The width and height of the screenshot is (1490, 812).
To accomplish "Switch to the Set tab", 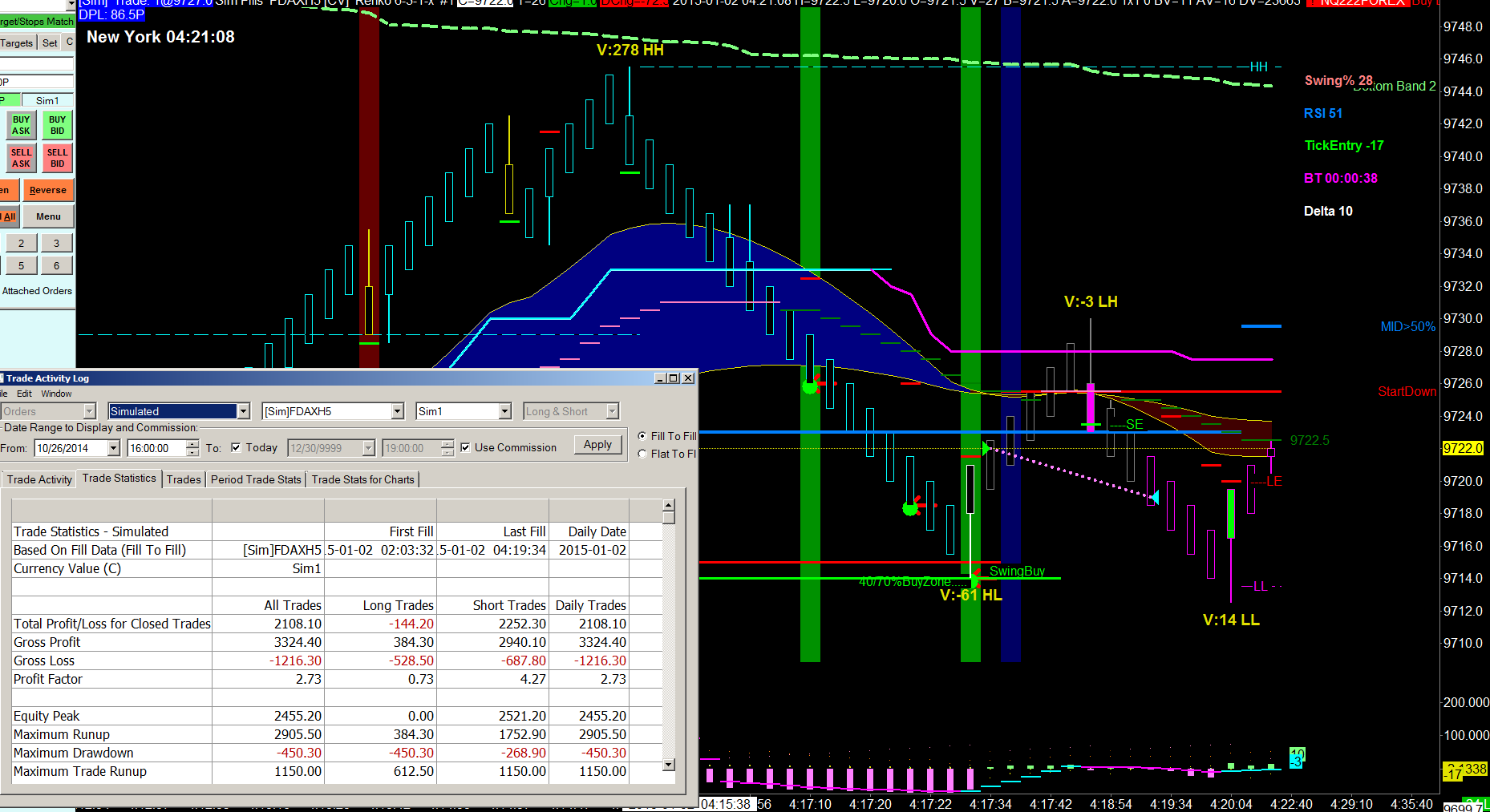I will [x=50, y=42].
